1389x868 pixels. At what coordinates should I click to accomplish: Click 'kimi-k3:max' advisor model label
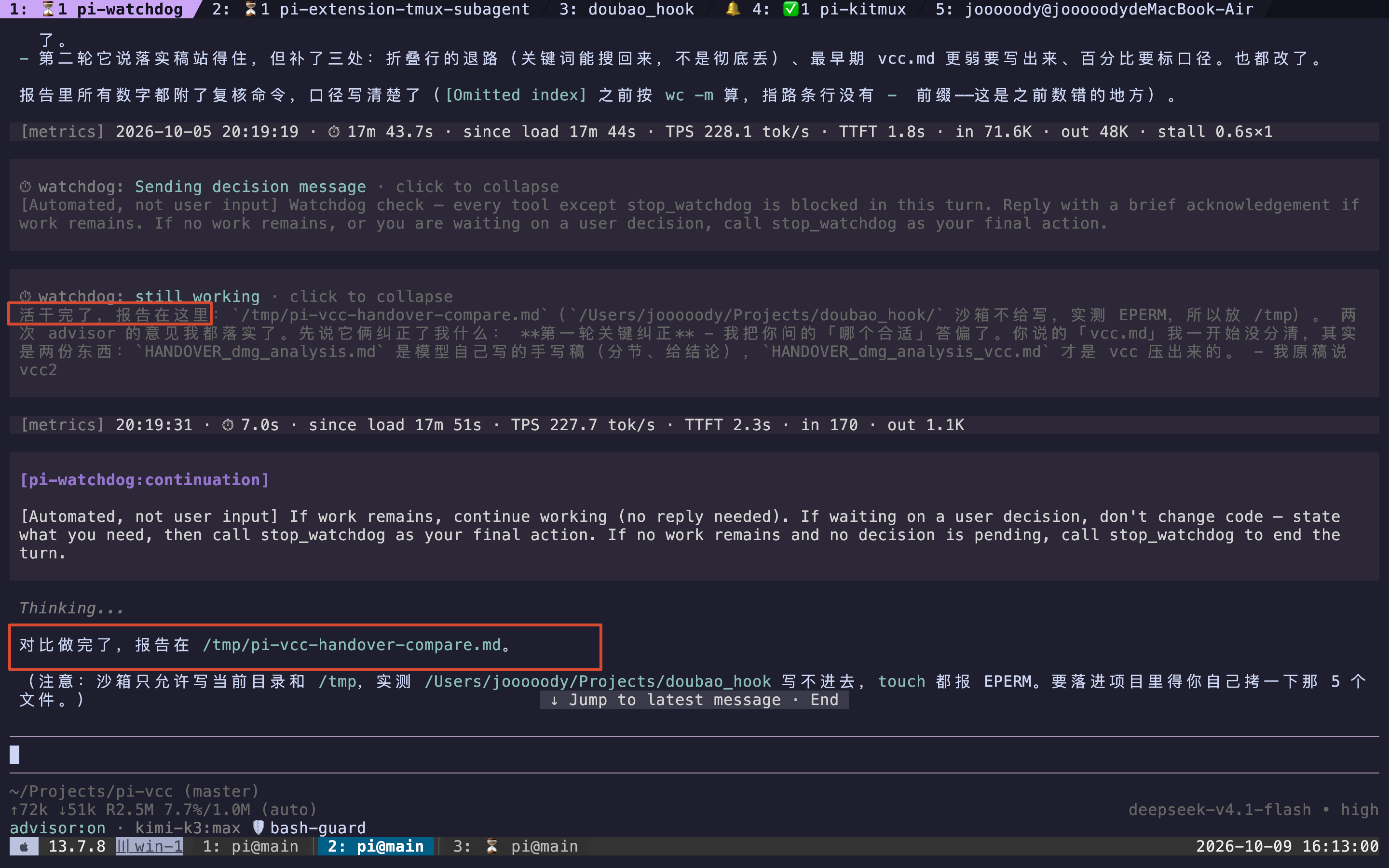pos(188,828)
